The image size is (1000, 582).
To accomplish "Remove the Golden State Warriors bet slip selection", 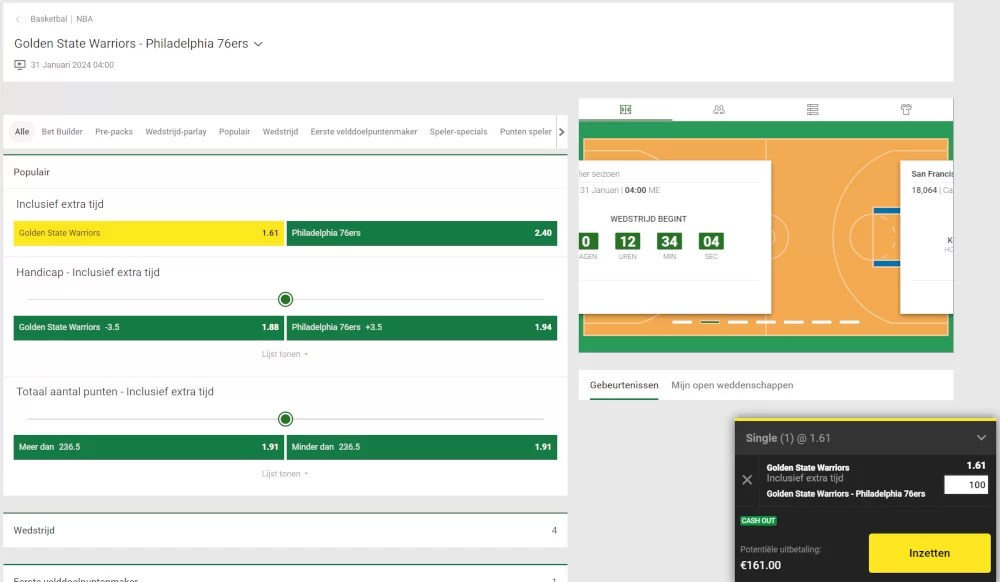I will pyautogui.click(x=747, y=480).
